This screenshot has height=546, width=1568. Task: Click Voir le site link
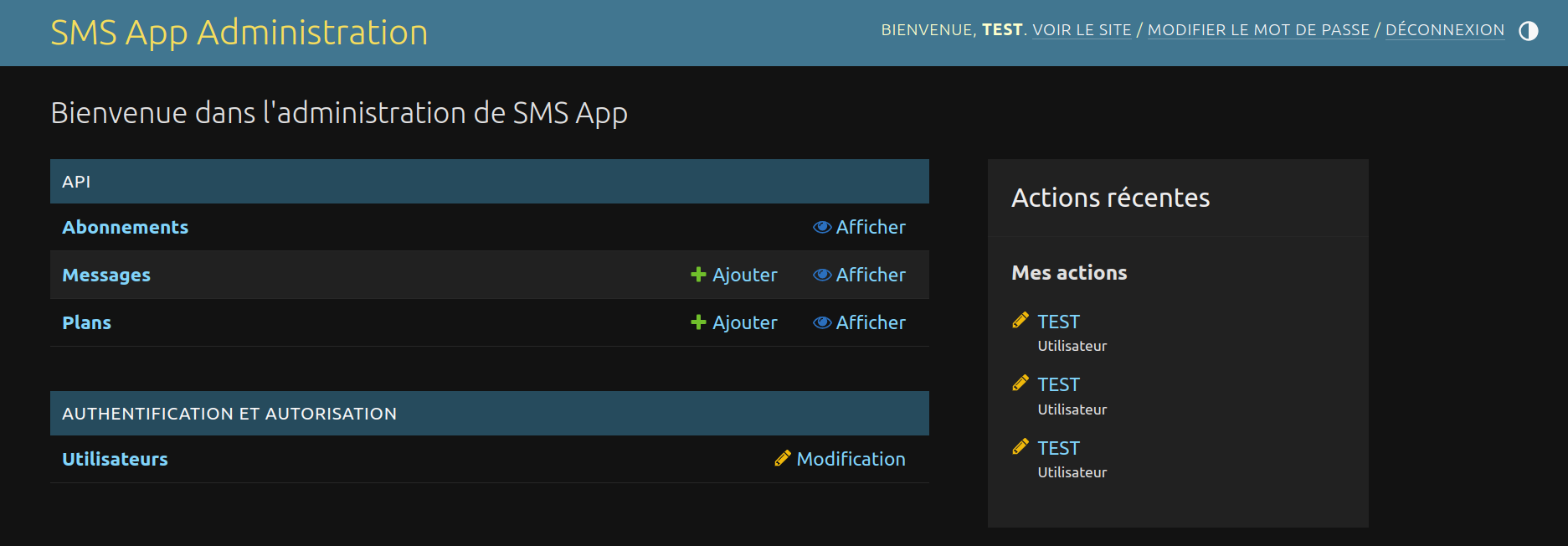[1082, 30]
